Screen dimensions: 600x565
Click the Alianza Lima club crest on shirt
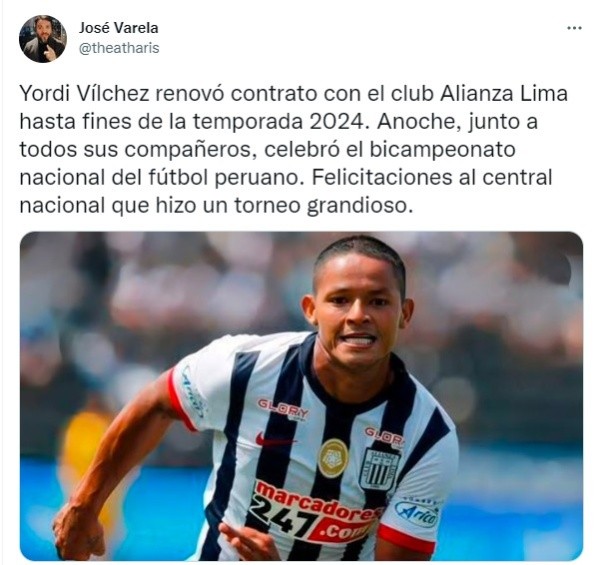pyautogui.click(x=380, y=469)
